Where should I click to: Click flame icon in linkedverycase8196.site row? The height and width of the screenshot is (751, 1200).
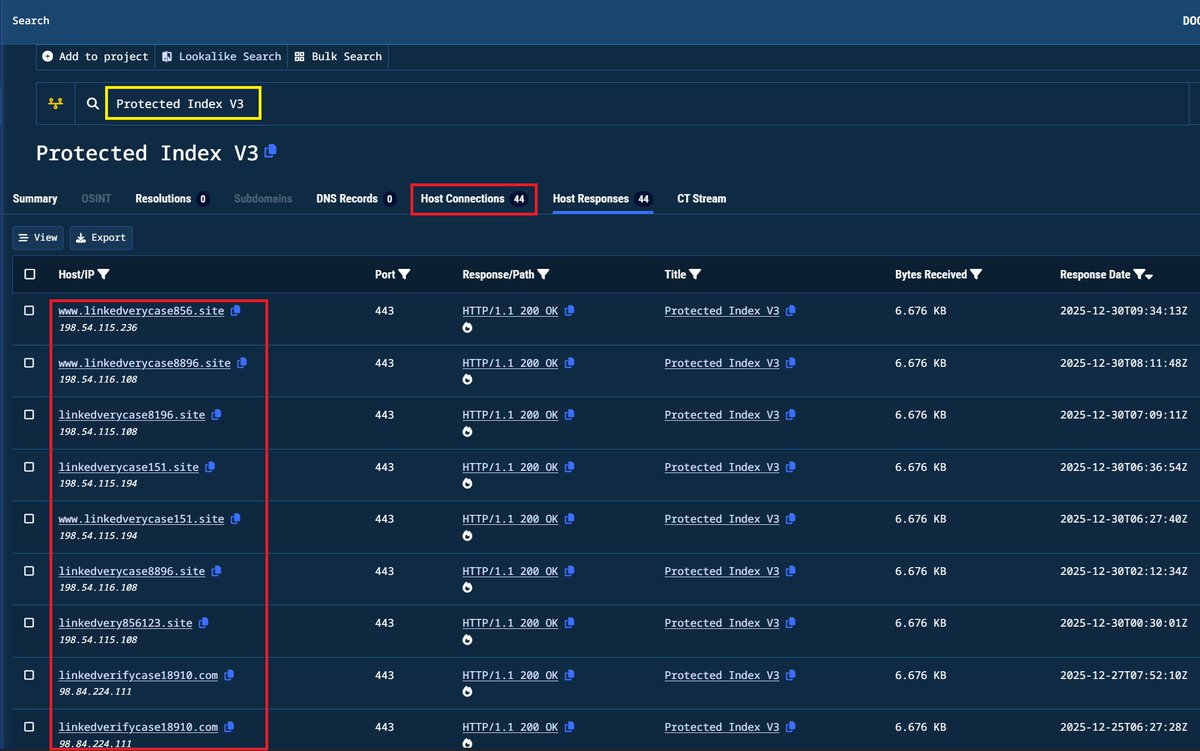click(467, 432)
